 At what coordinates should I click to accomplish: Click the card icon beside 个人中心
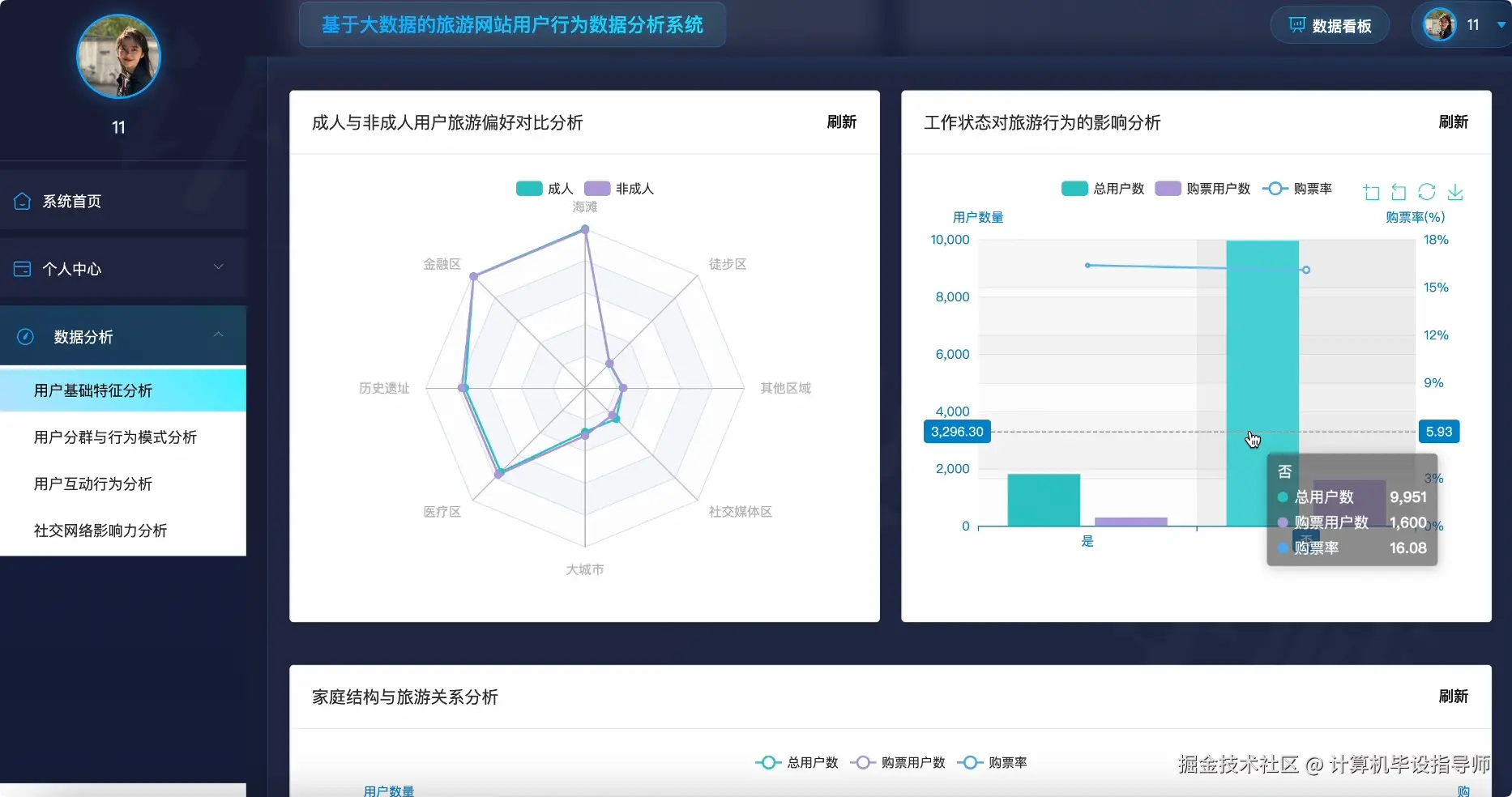click(23, 269)
